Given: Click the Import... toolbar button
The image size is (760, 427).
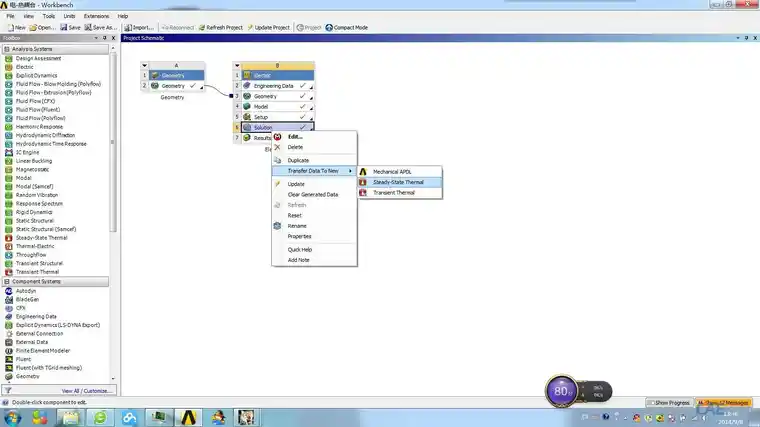Looking at the screenshot, I should pos(139,28).
